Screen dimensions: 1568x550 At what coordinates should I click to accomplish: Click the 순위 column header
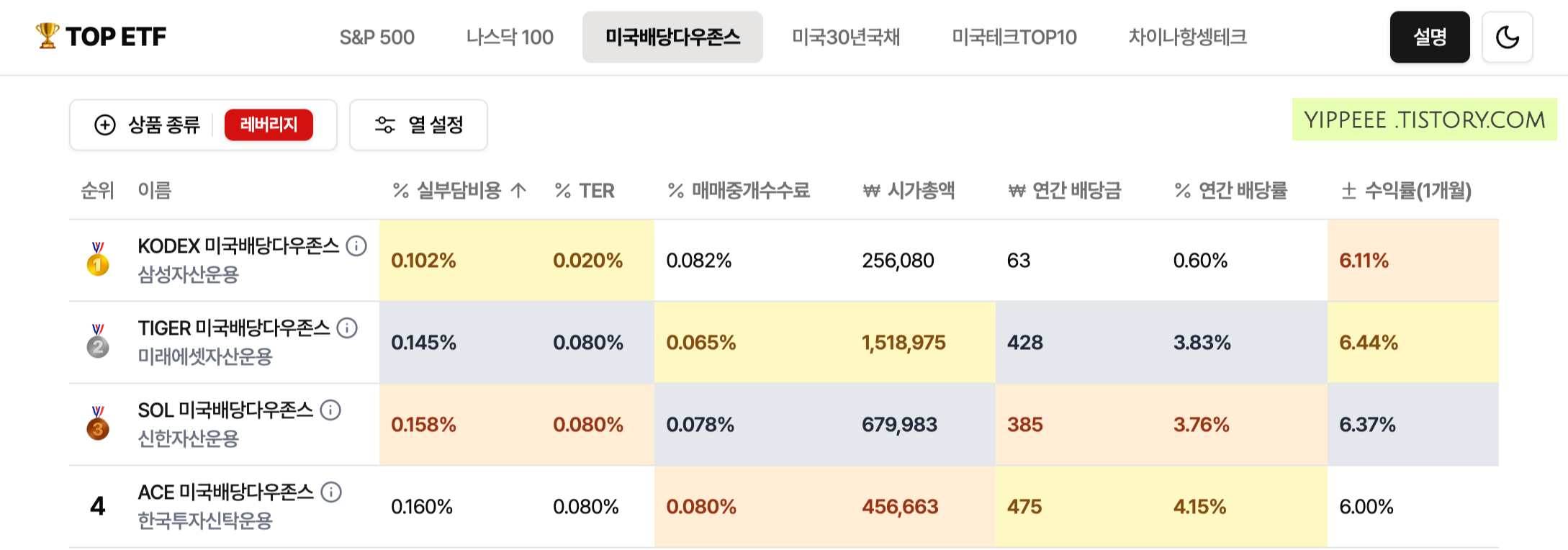coord(97,190)
